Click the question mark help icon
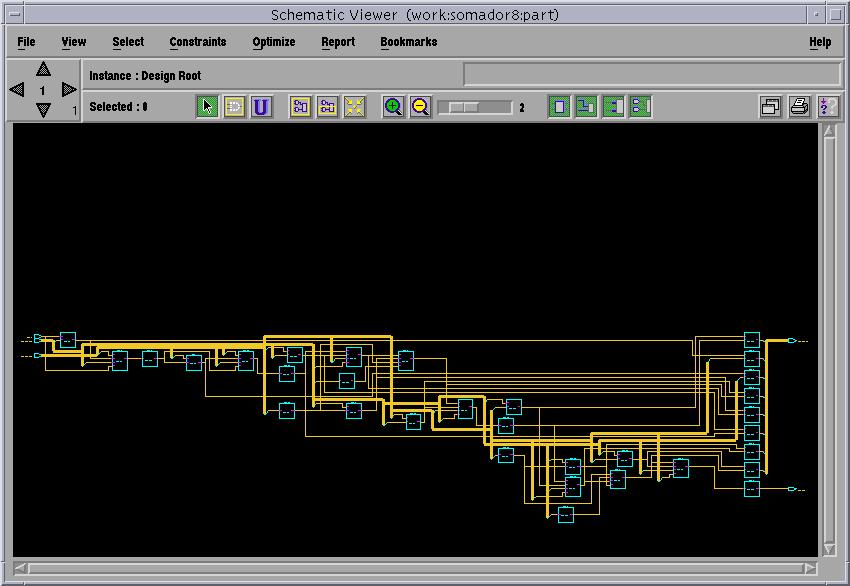The height and width of the screenshot is (586, 850). 827,106
